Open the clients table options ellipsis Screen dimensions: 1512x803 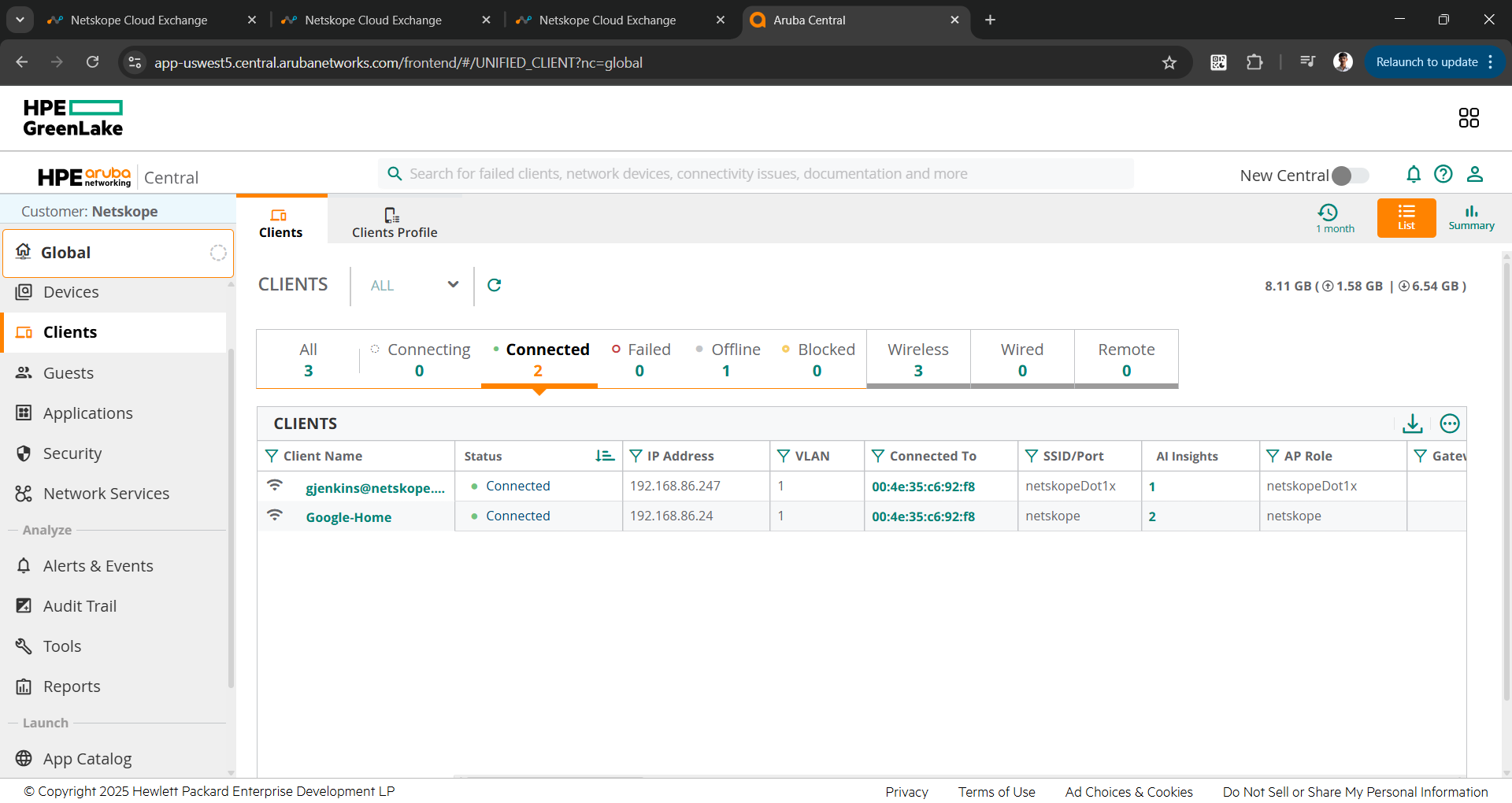pyautogui.click(x=1450, y=424)
